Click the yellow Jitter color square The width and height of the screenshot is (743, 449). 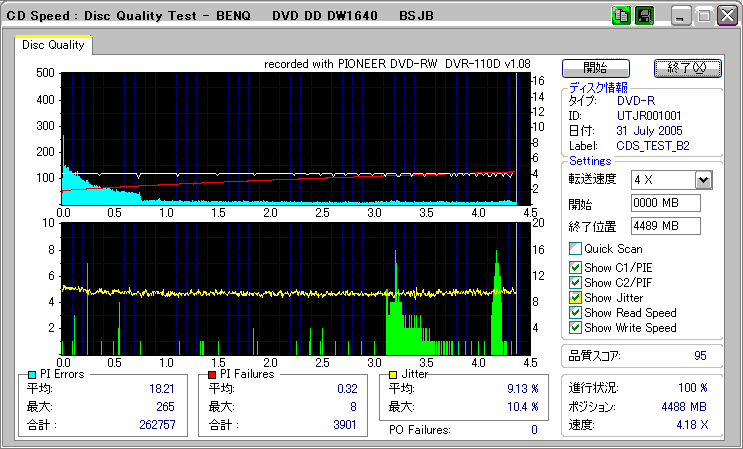[394, 374]
